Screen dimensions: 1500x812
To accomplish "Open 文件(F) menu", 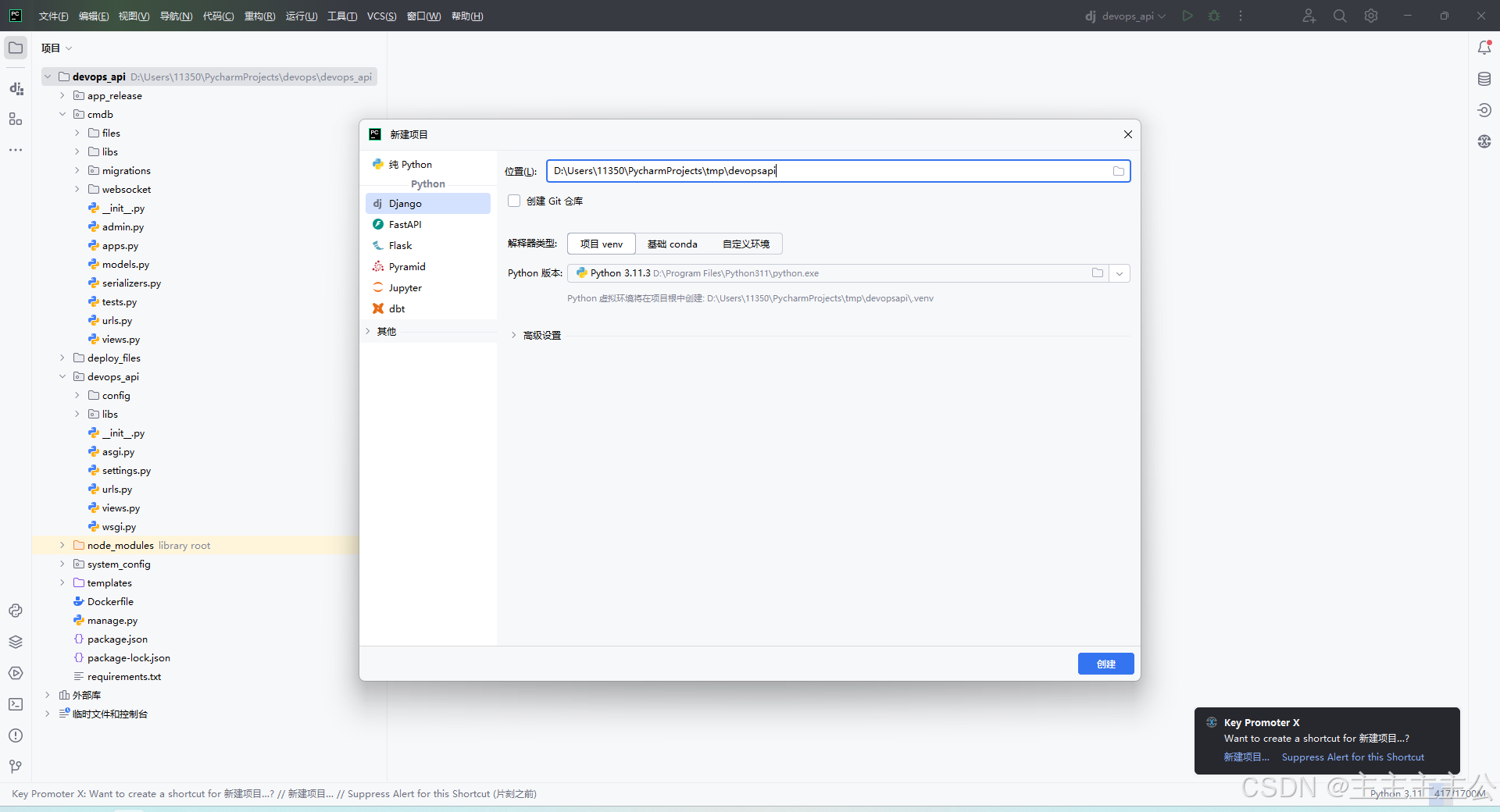I will [x=53, y=16].
